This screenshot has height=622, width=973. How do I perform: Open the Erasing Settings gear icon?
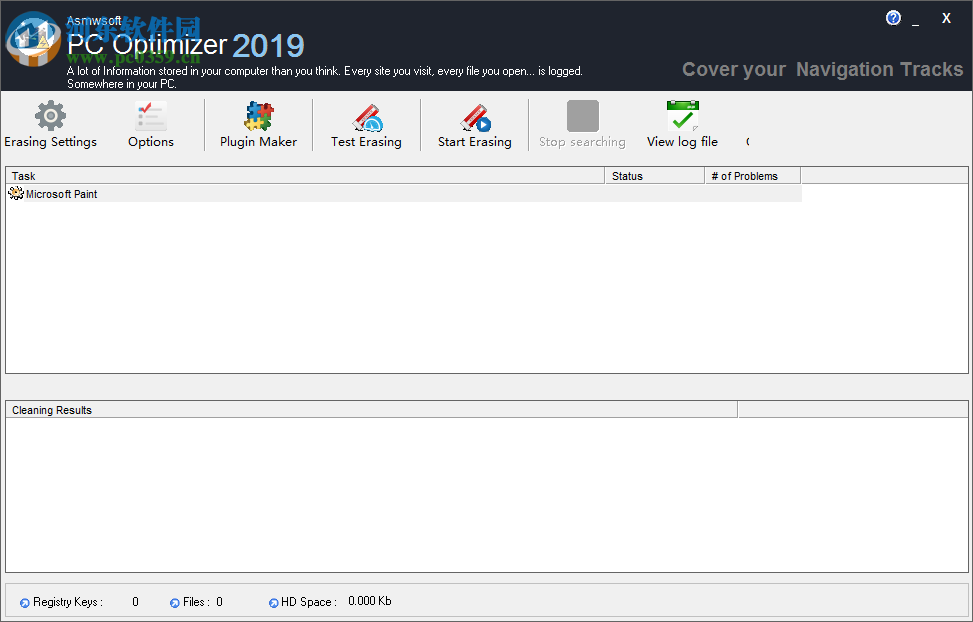click(51, 114)
